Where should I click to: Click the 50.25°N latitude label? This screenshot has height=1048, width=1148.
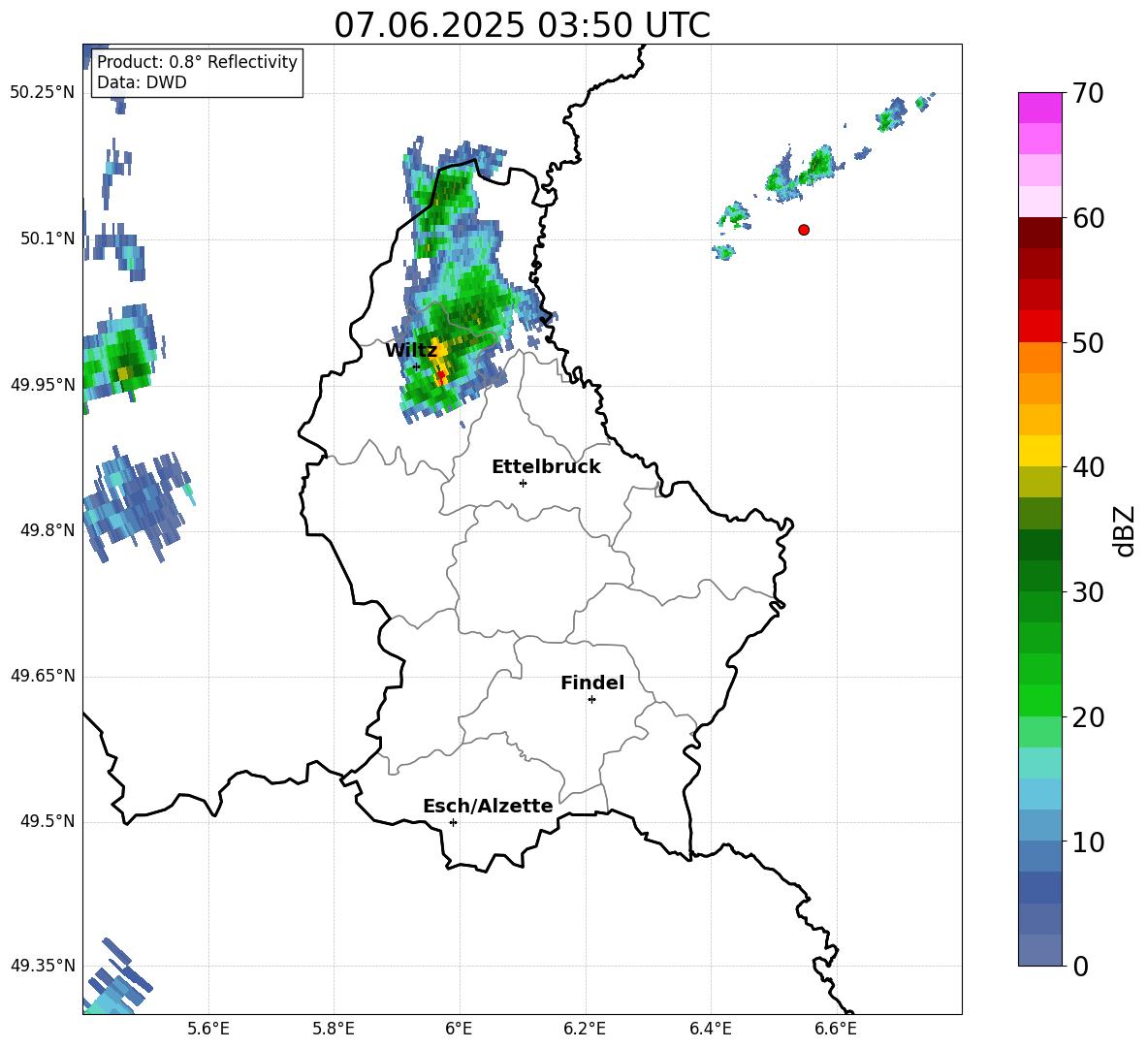(x=43, y=93)
